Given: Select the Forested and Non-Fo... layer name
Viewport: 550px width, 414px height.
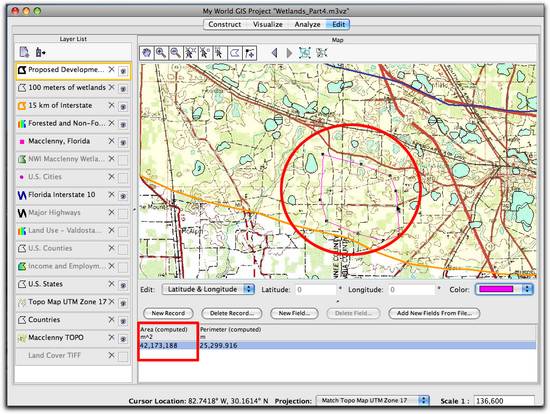Looking at the screenshot, I should [67, 123].
